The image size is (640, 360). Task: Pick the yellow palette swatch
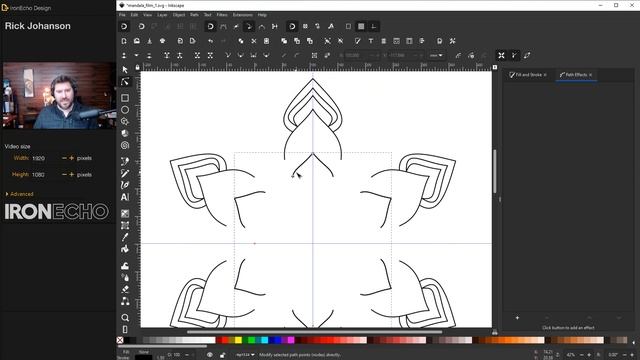(238, 340)
